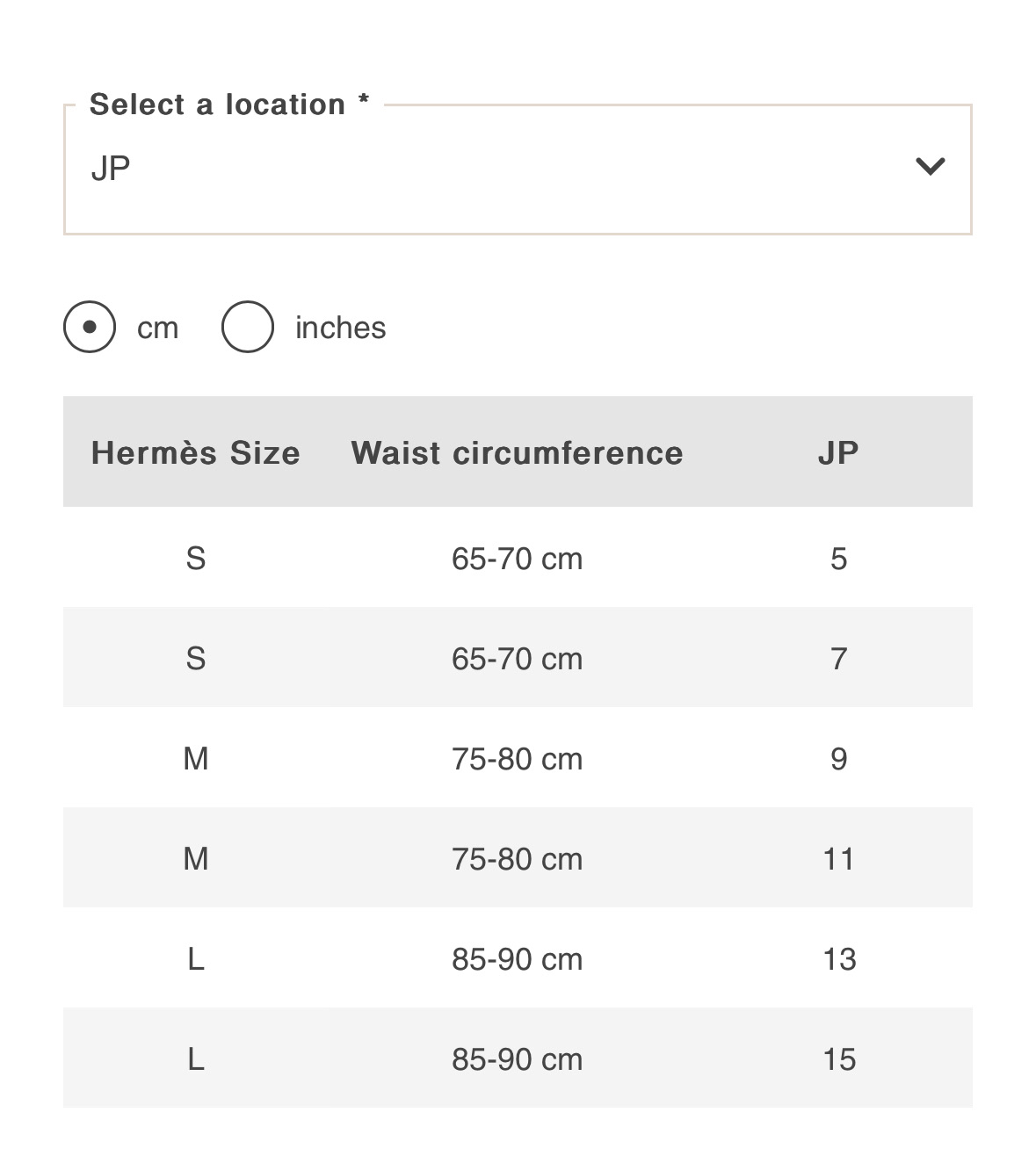Viewport: 1036px width, 1163px height.
Task: Click the JP value in location field
Action: tap(111, 168)
